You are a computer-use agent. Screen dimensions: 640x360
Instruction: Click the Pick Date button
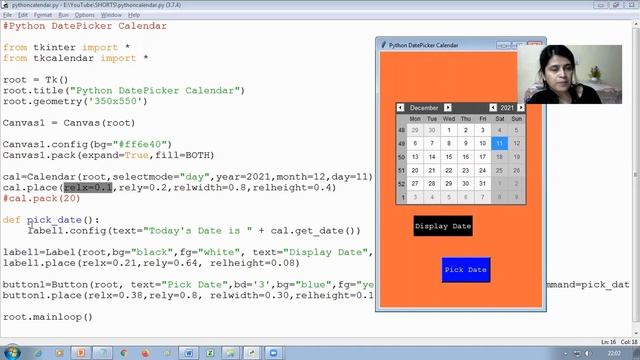point(466,270)
